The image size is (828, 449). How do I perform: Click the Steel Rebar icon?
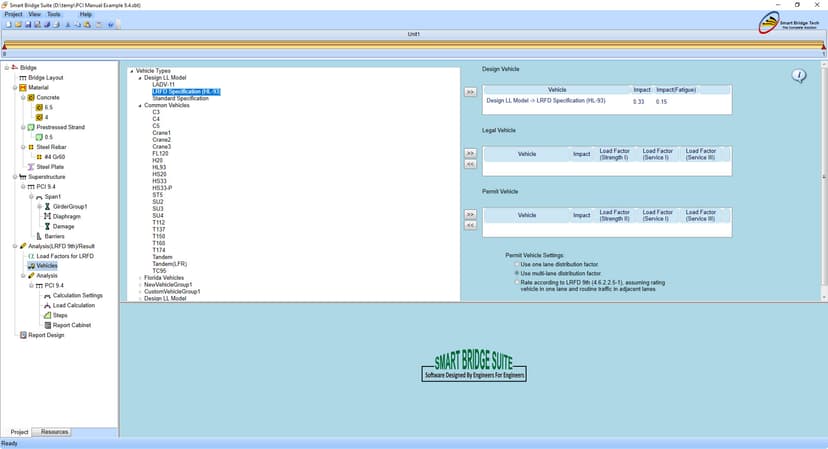tap(31, 147)
